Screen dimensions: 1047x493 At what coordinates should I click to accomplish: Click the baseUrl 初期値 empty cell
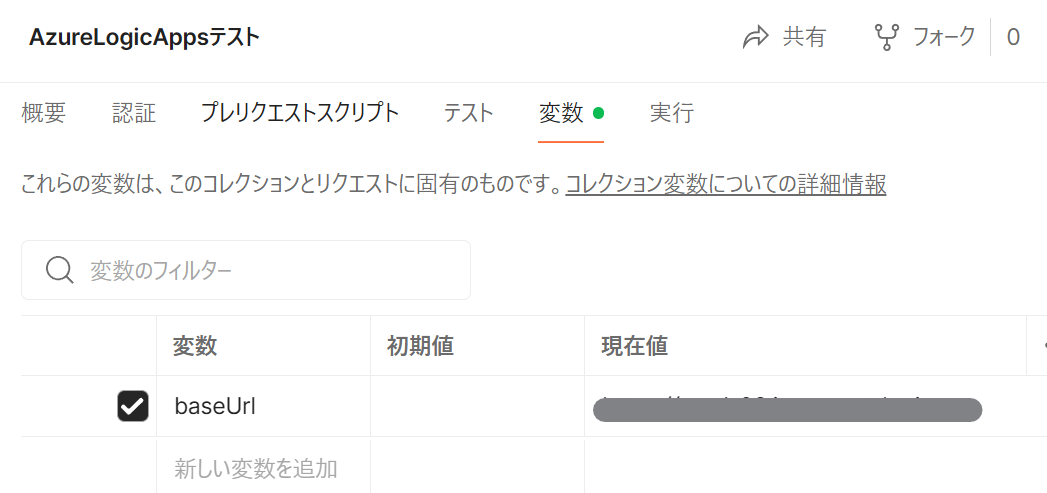point(477,406)
